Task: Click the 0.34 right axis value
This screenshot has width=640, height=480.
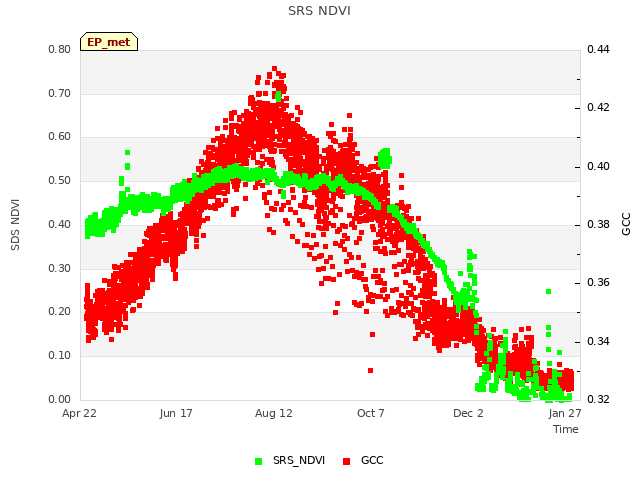Action: pos(598,341)
